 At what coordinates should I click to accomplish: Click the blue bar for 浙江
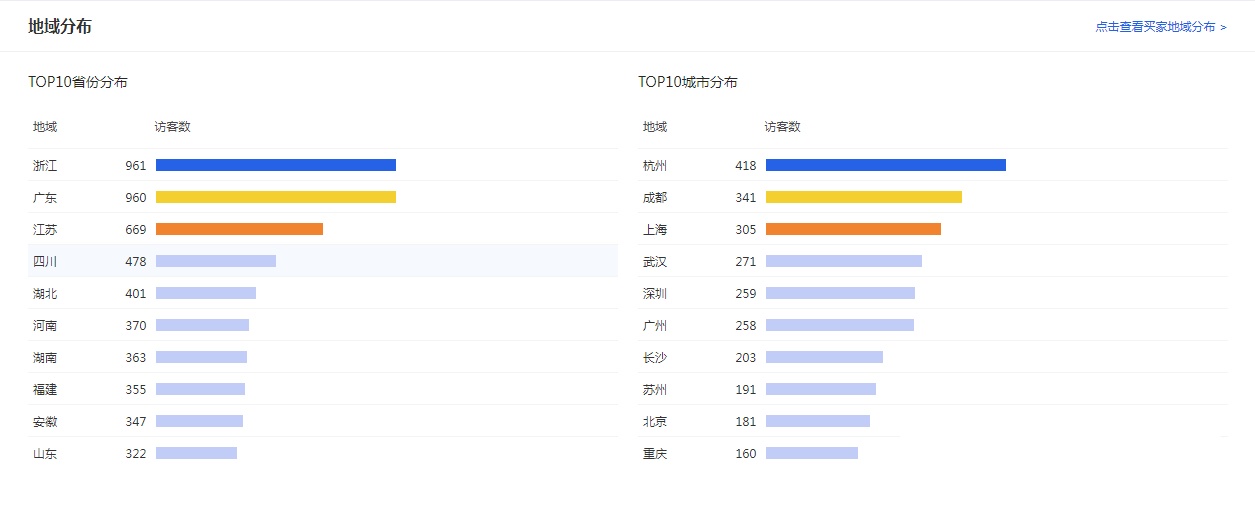pos(276,165)
